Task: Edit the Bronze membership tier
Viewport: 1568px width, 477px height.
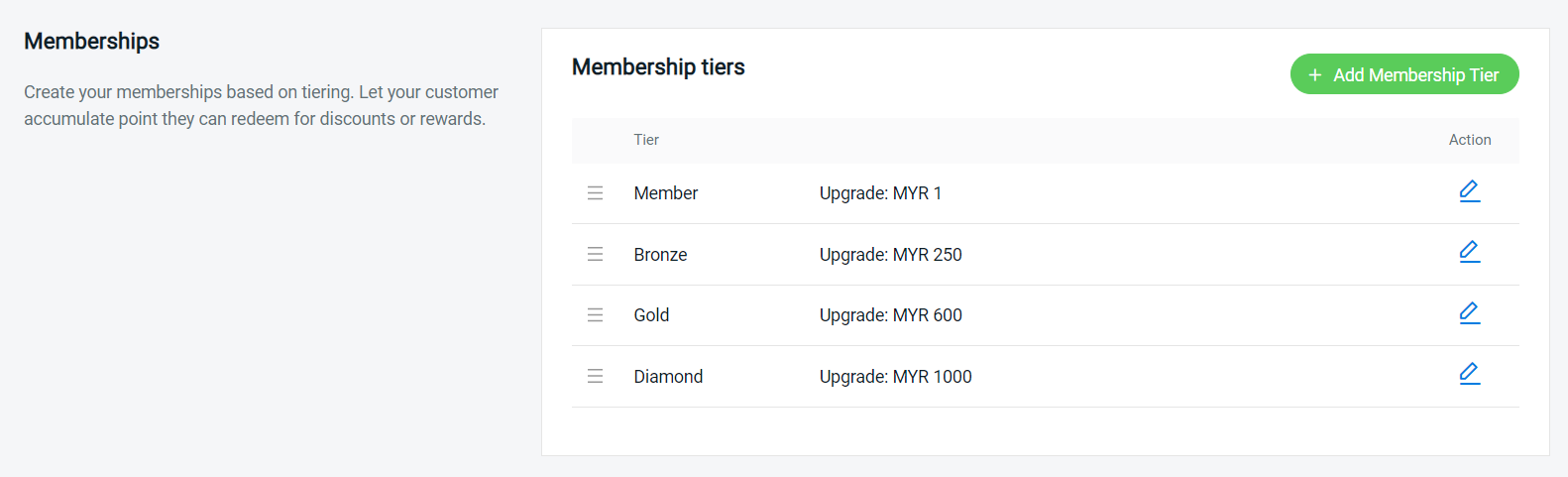Action: (x=1470, y=252)
